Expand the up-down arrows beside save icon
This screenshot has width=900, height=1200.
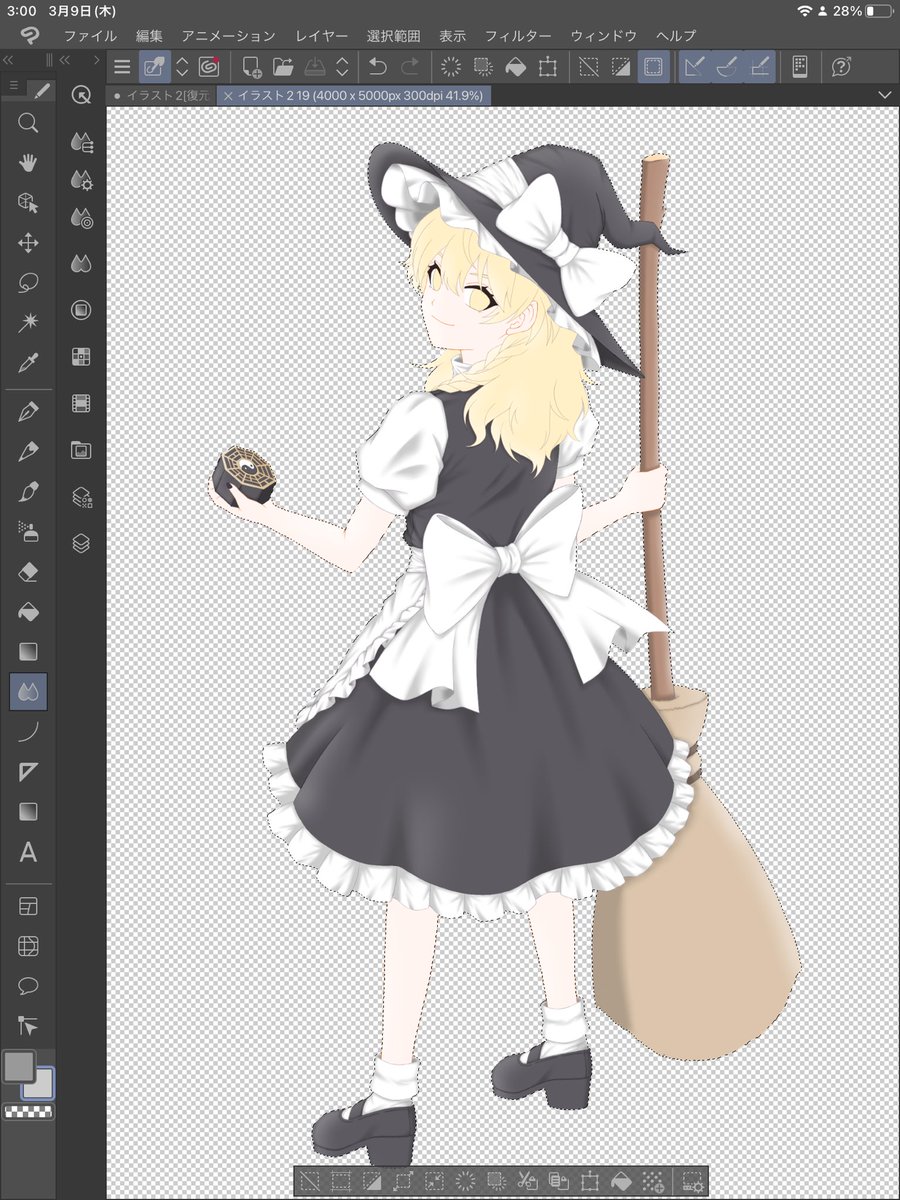342,67
